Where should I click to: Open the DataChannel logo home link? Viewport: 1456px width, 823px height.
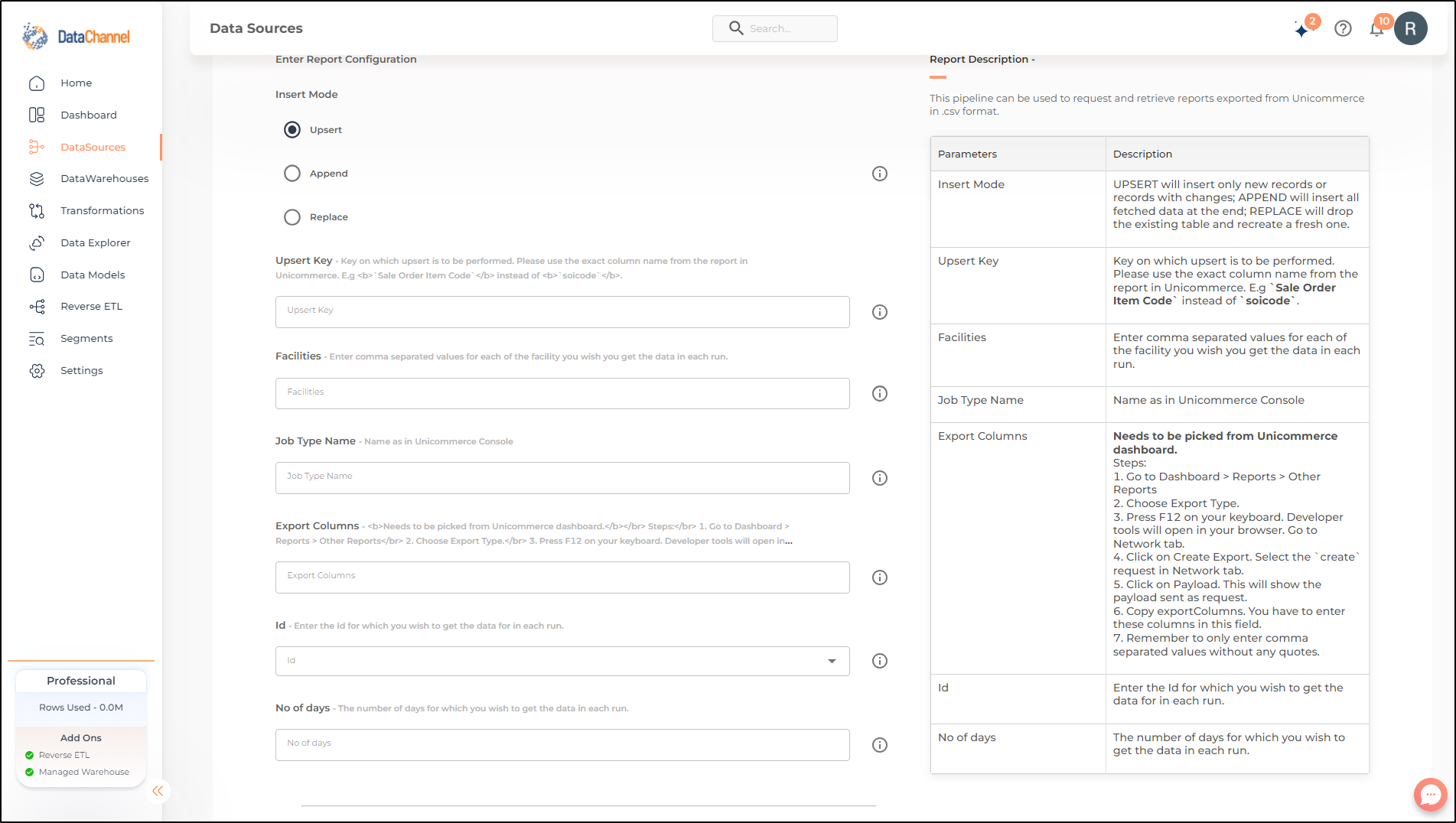77,36
